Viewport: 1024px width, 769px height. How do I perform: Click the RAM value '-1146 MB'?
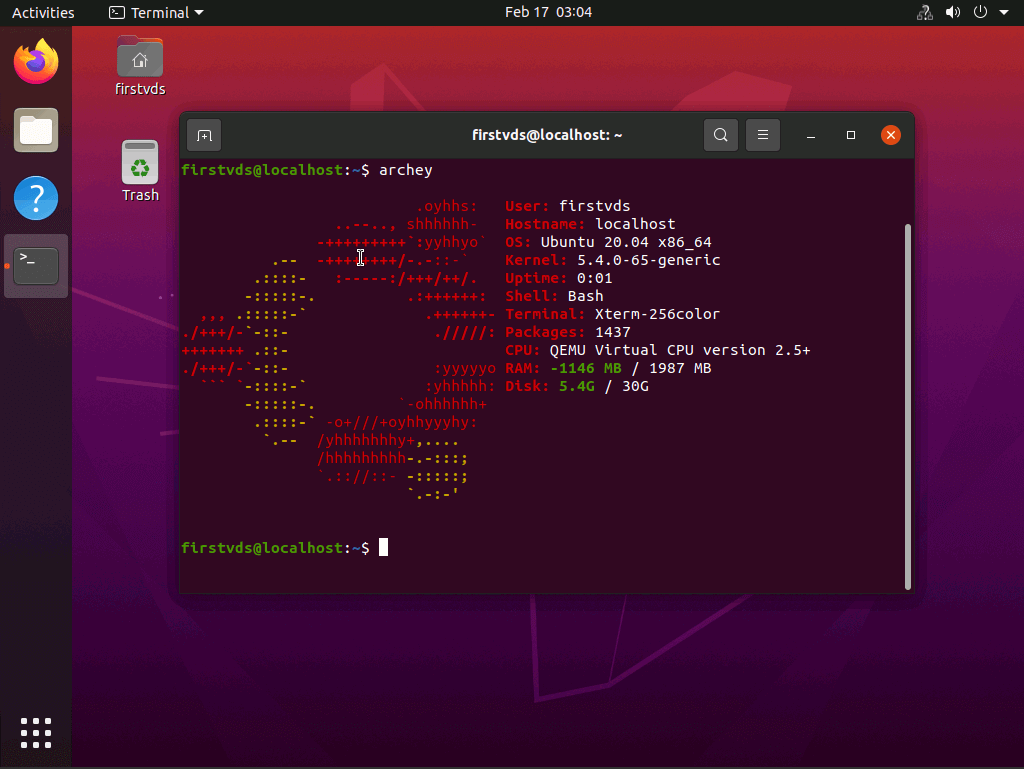[x=586, y=368]
